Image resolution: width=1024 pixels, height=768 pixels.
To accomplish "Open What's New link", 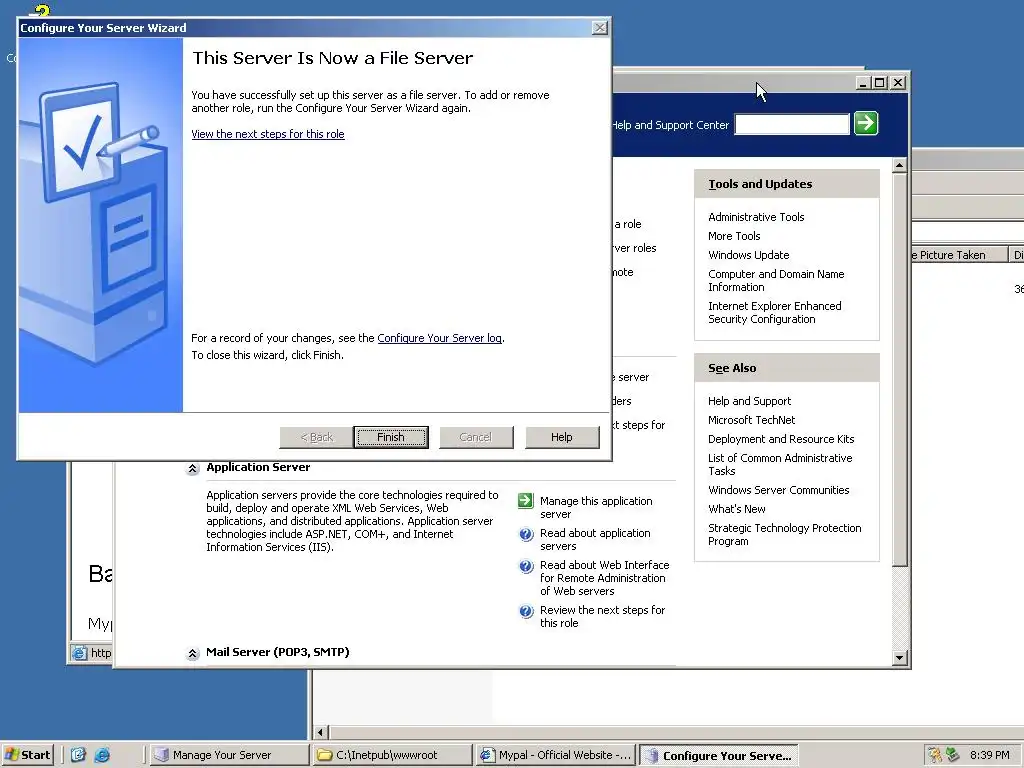I will coord(737,509).
